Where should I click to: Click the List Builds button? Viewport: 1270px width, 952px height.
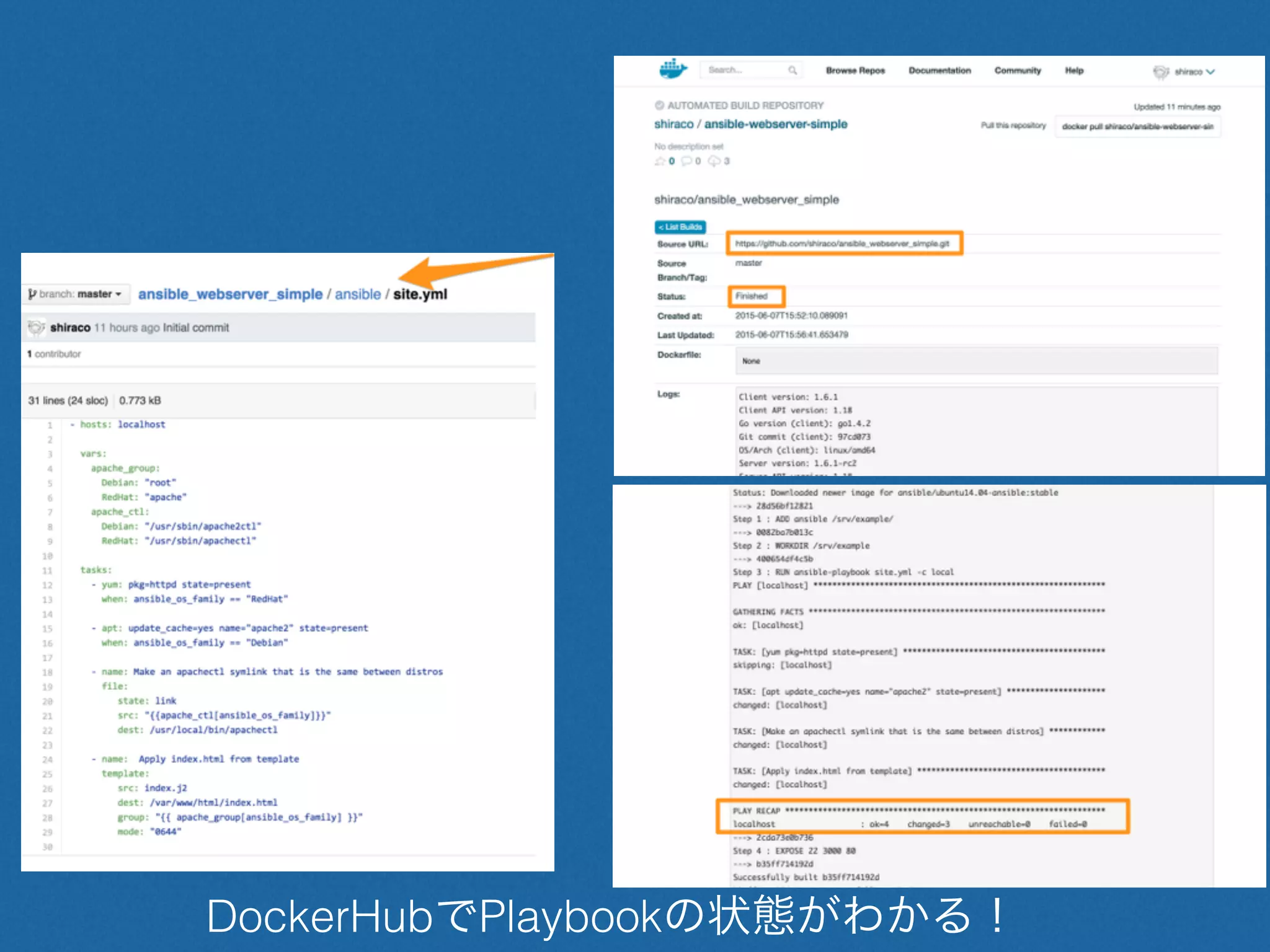680,227
